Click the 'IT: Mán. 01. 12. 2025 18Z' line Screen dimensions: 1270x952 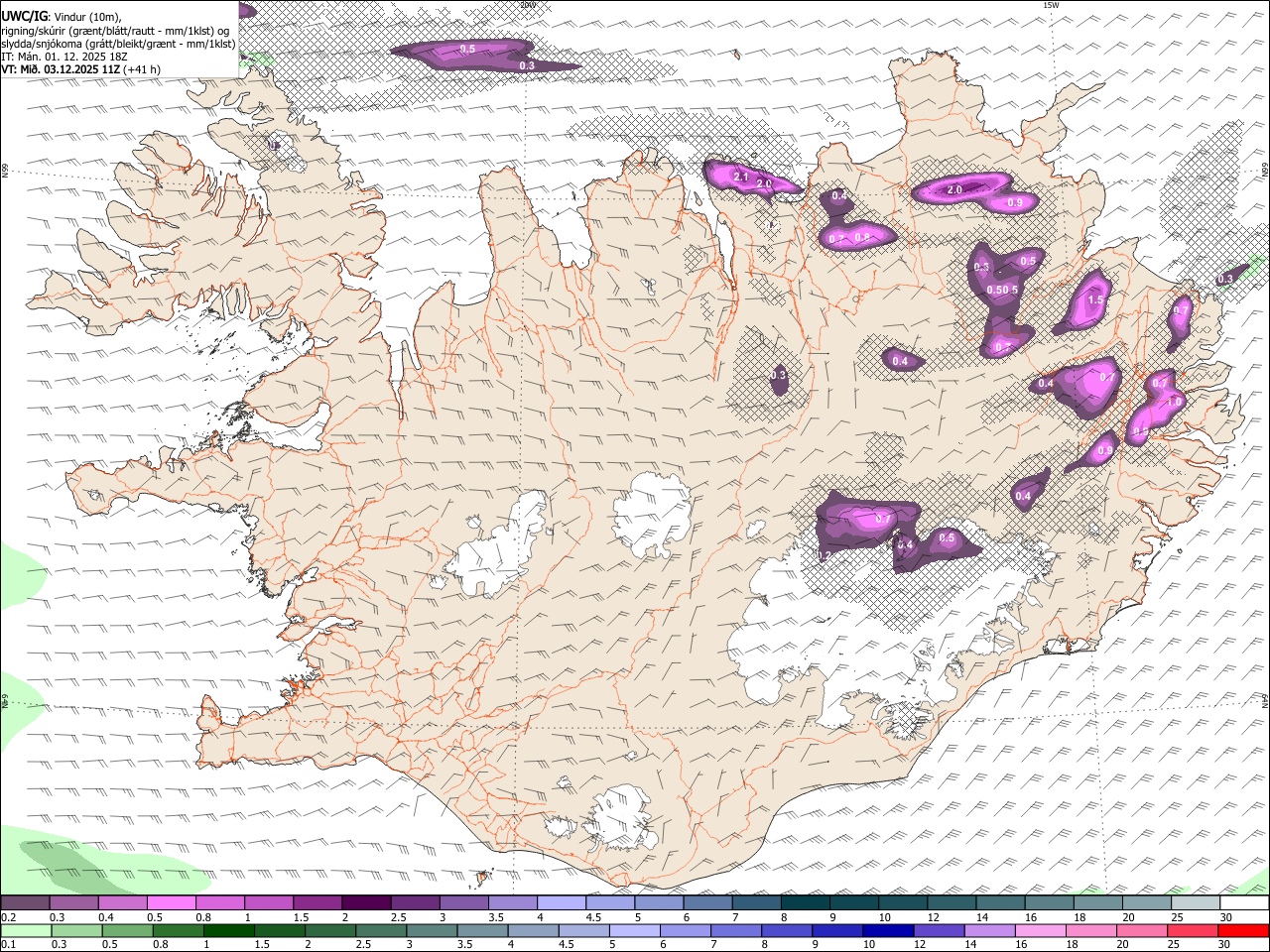65,57
